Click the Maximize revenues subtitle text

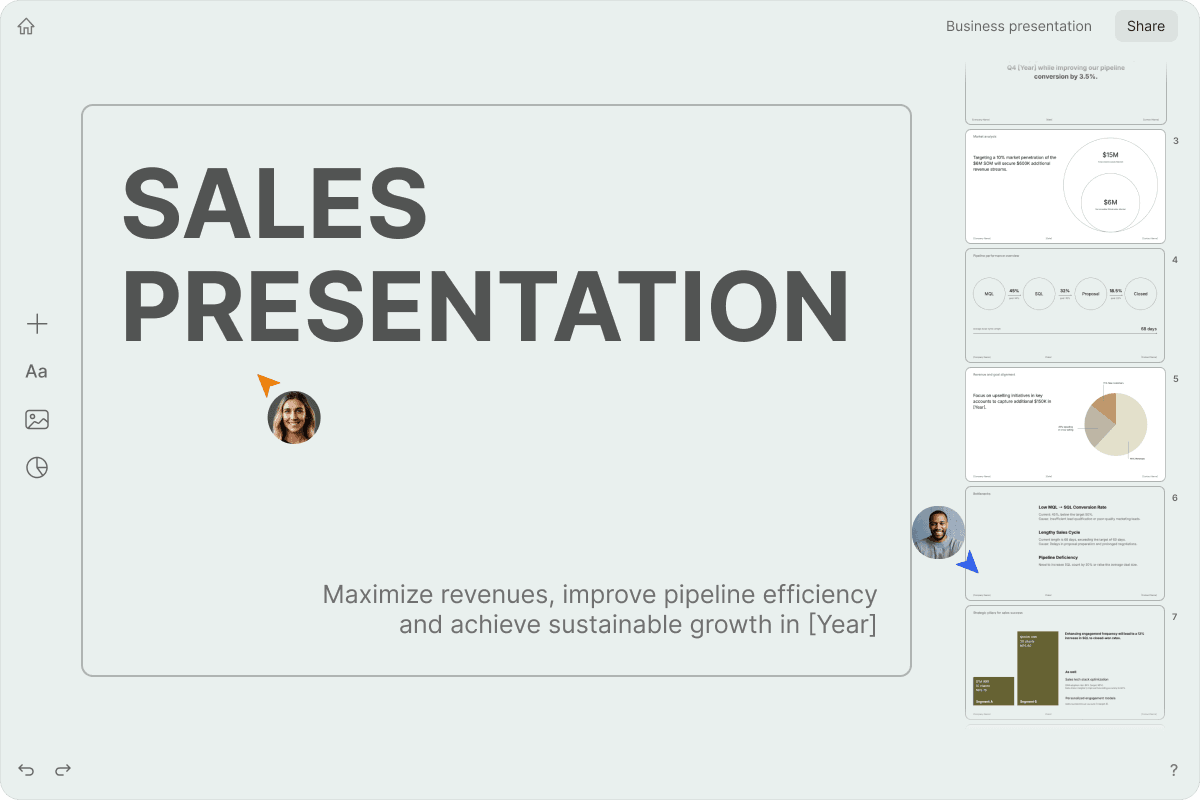(x=600, y=609)
